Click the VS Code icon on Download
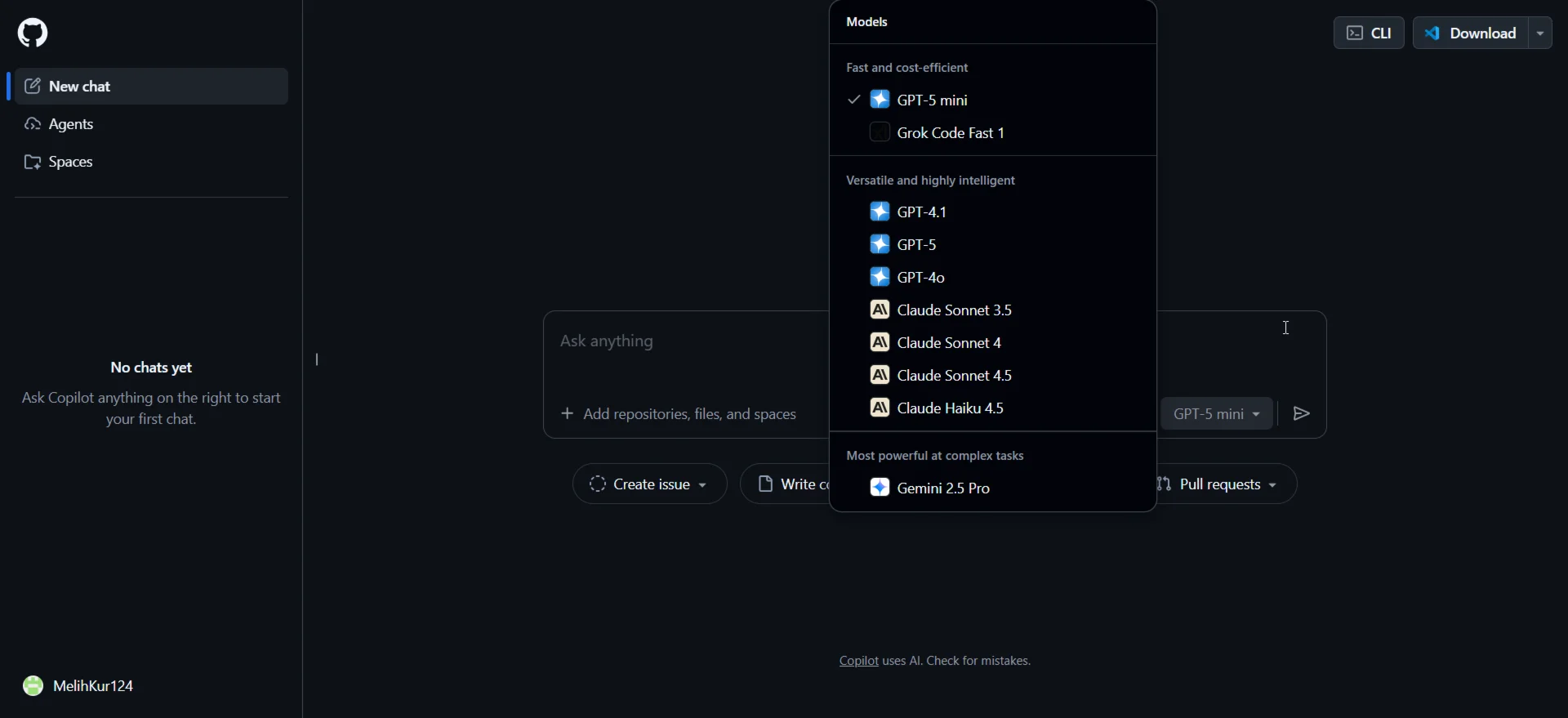Image resolution: width=1568 pixels, height=718 pixels. [x=1432, y=33]
